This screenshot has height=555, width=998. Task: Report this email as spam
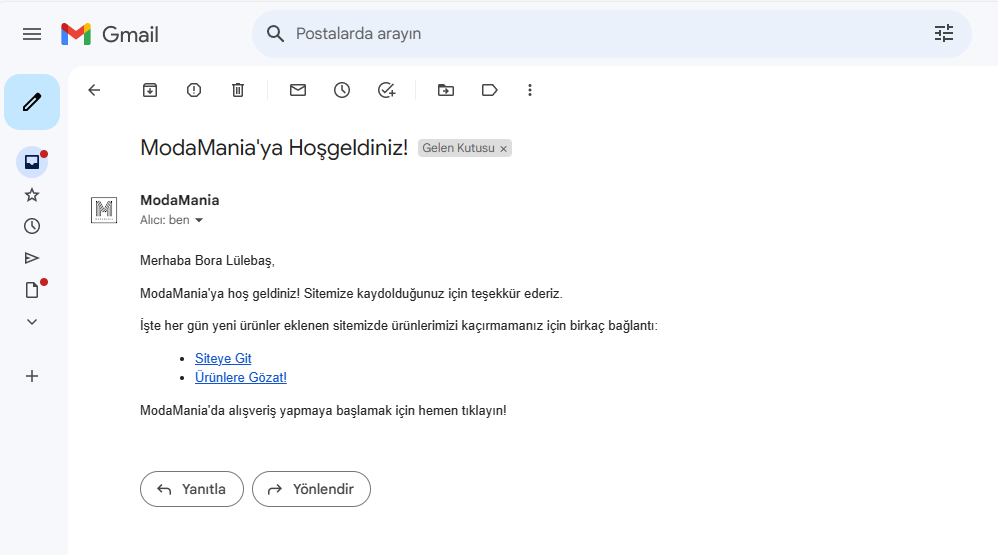click(193, 90)
